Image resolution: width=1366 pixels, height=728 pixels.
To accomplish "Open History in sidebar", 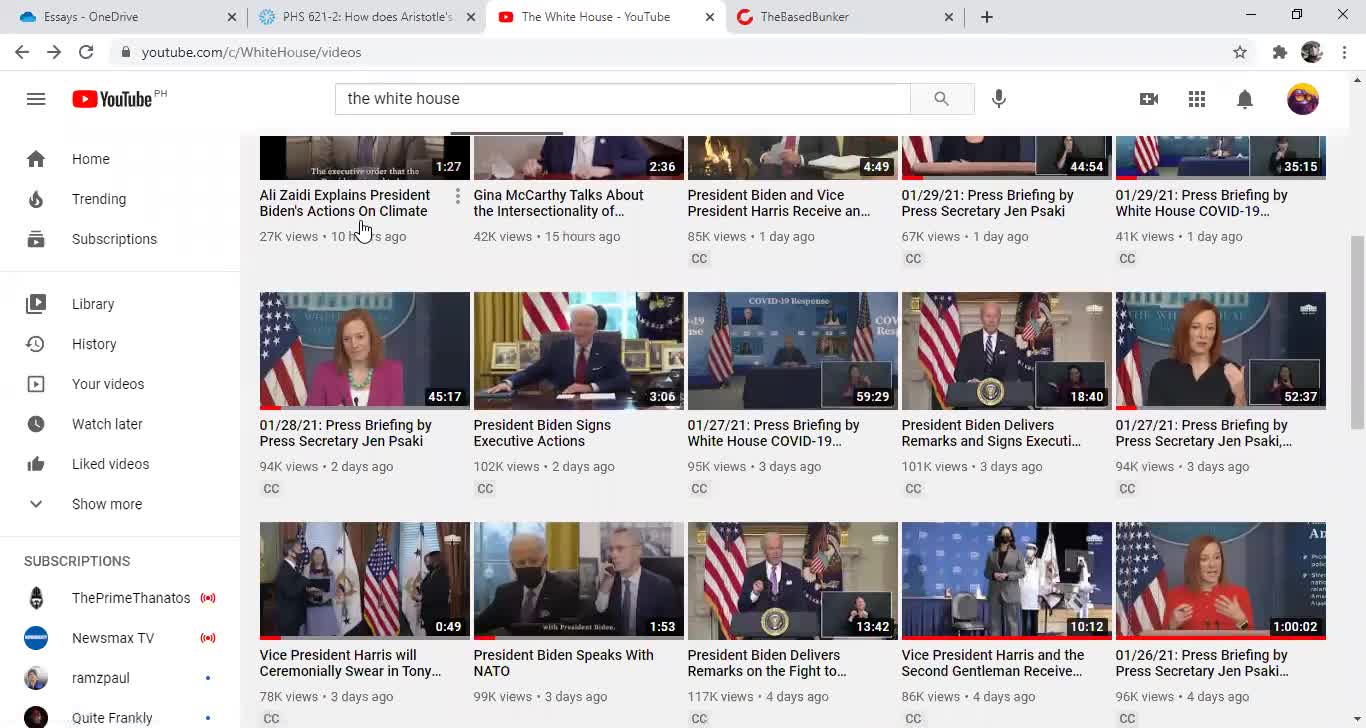I will pyautogui.click(x=120, y=344).
